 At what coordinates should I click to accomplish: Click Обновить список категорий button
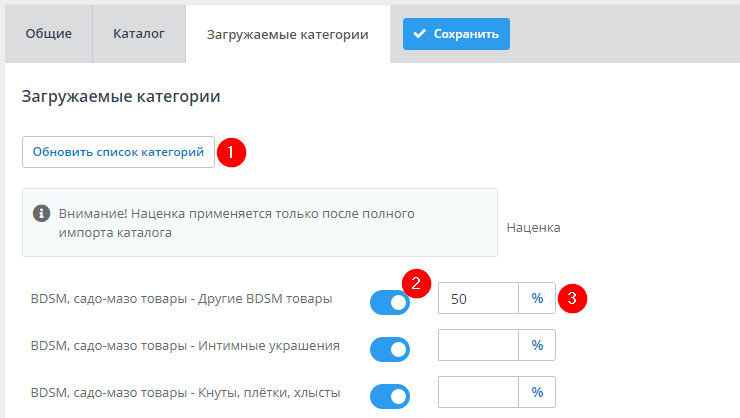coord(118,152)
